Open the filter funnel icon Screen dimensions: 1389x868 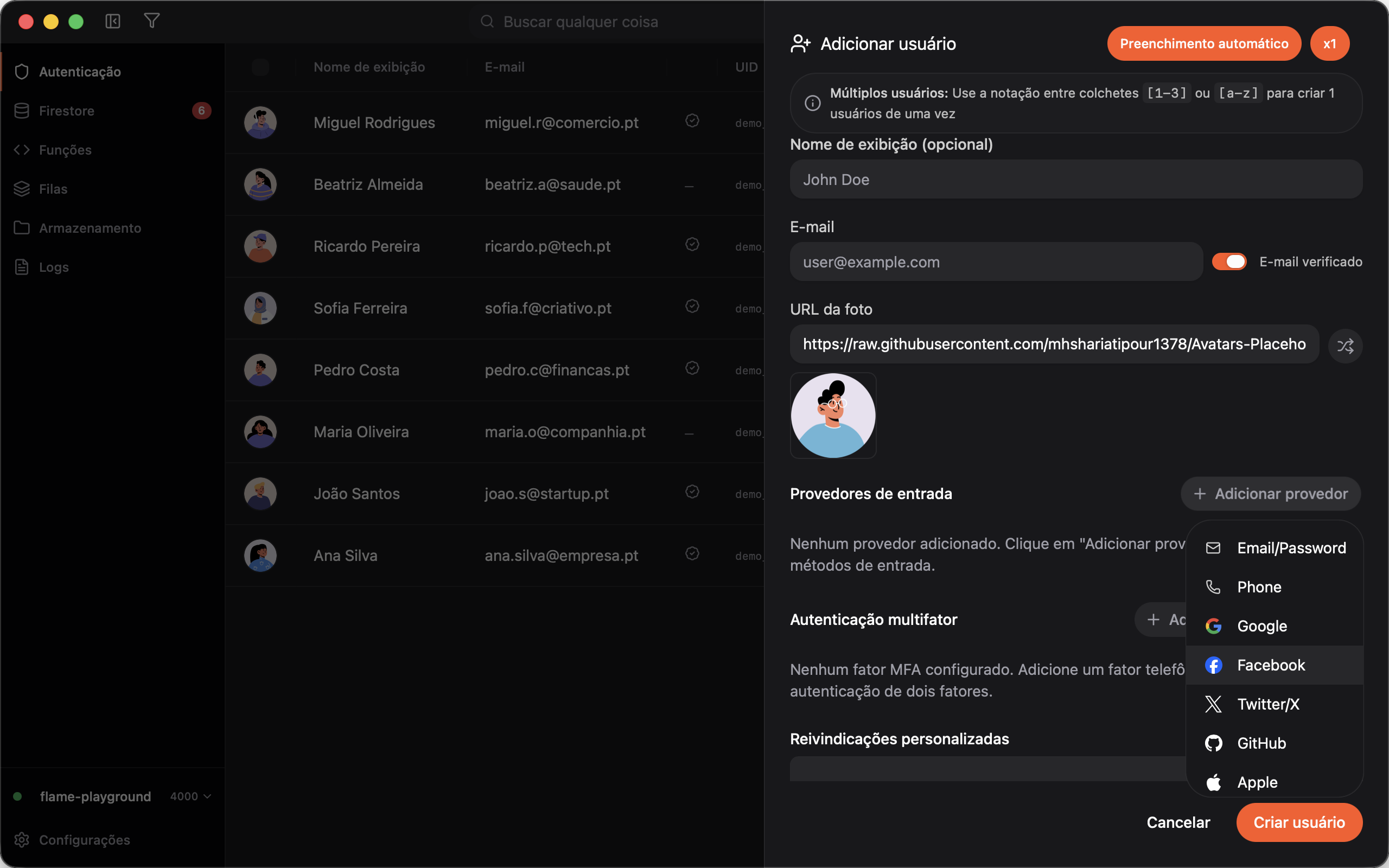coord(151,21)
